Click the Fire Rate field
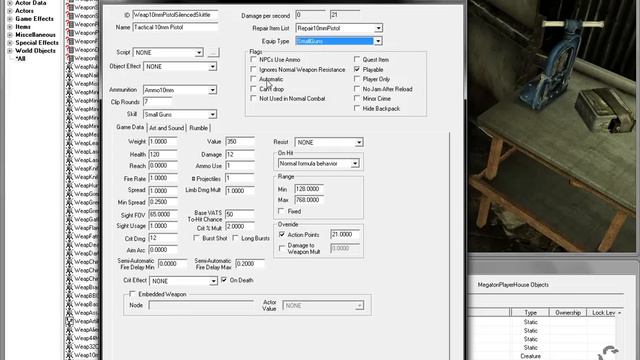Viewport: 640px width, 360px height. (x=163, y=178)
